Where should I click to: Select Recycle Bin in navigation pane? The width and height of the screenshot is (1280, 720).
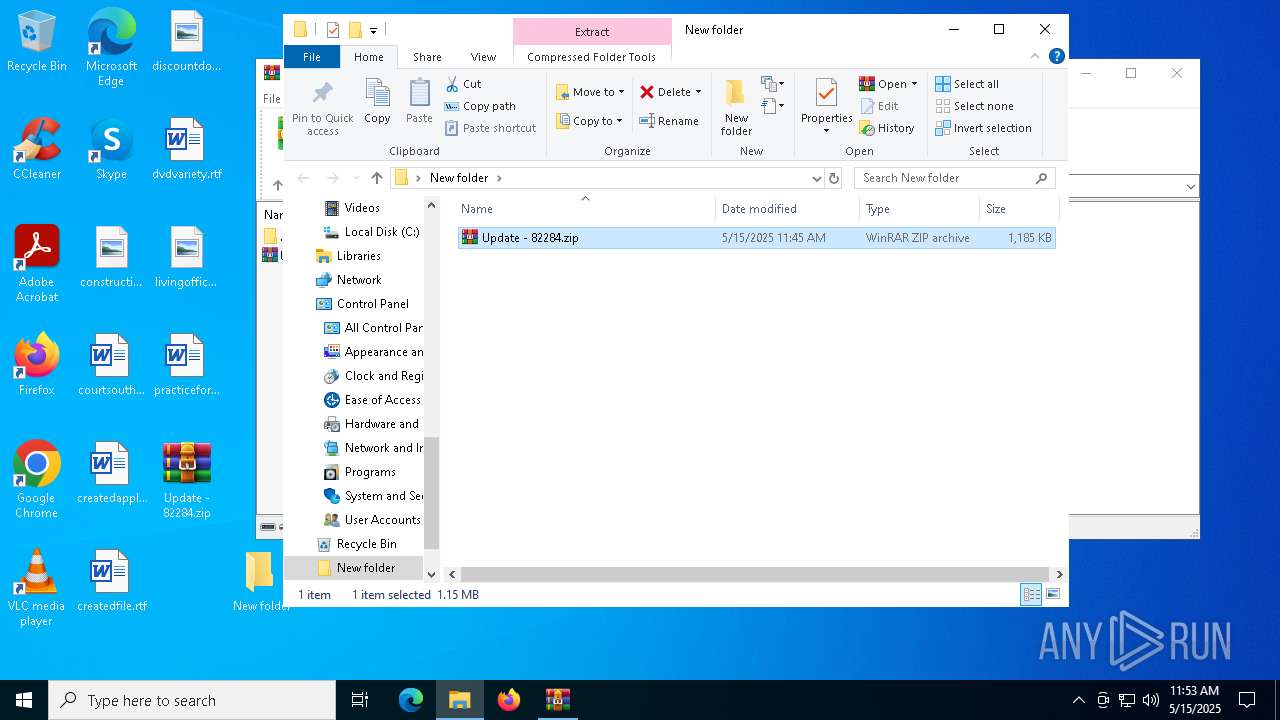tap(366, 544)
